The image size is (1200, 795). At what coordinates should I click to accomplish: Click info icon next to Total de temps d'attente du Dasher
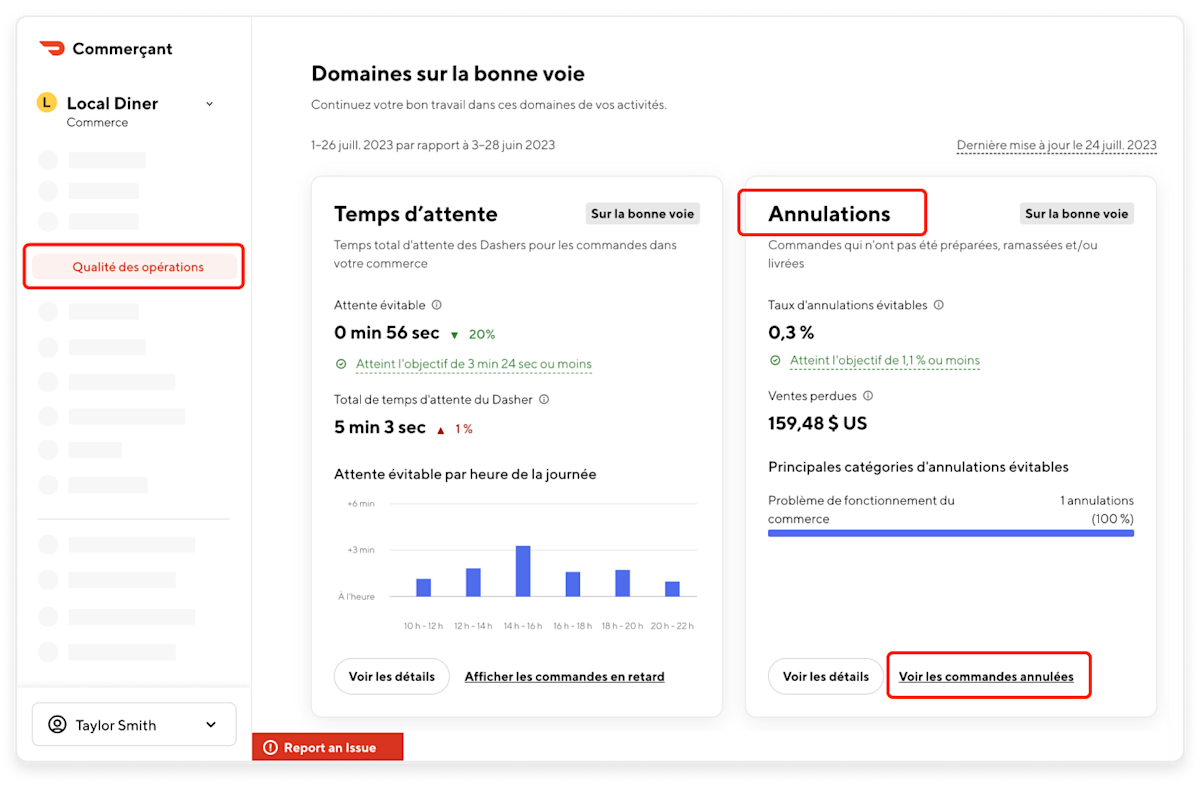[544, 399]
